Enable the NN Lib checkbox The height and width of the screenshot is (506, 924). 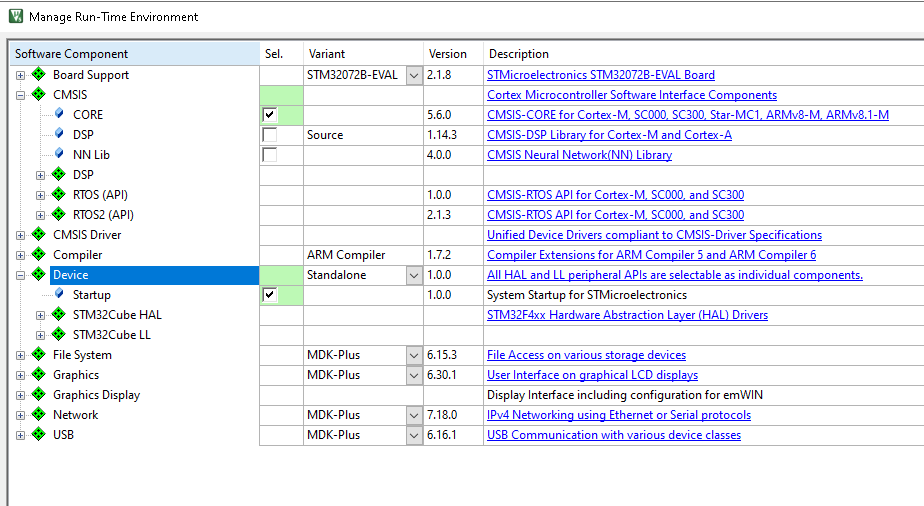point(270,155)
